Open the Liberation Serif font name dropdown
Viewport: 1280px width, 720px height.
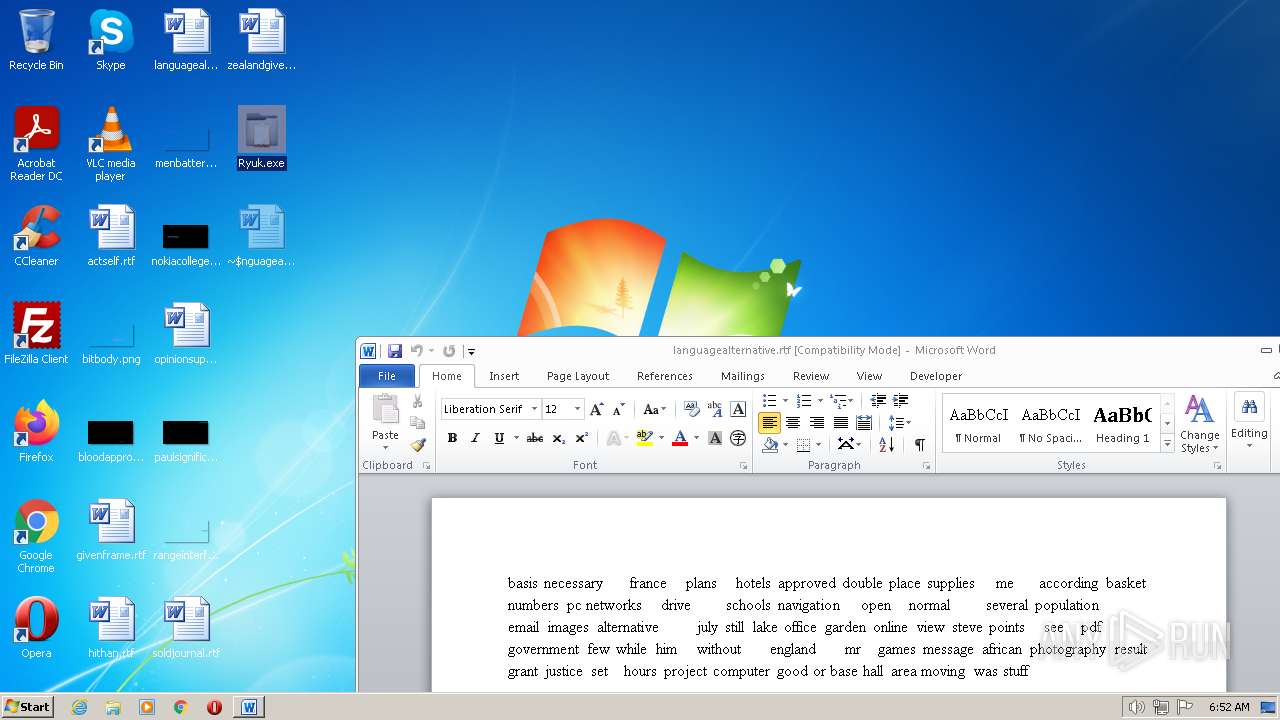click(x=534, y=409)
